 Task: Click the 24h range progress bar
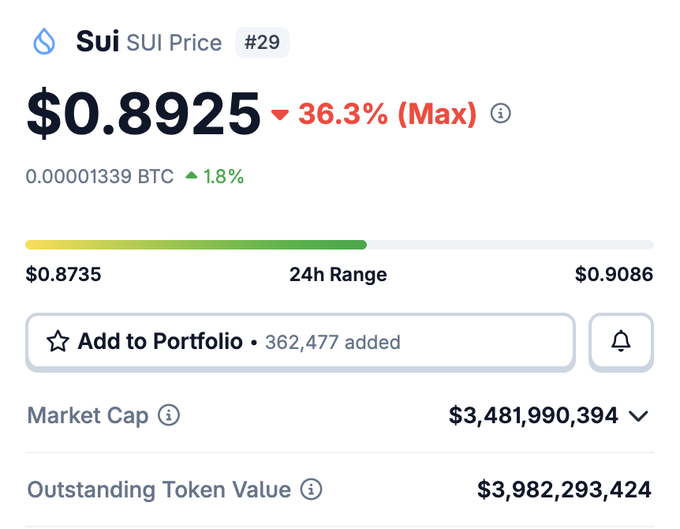tap(339, 244)
